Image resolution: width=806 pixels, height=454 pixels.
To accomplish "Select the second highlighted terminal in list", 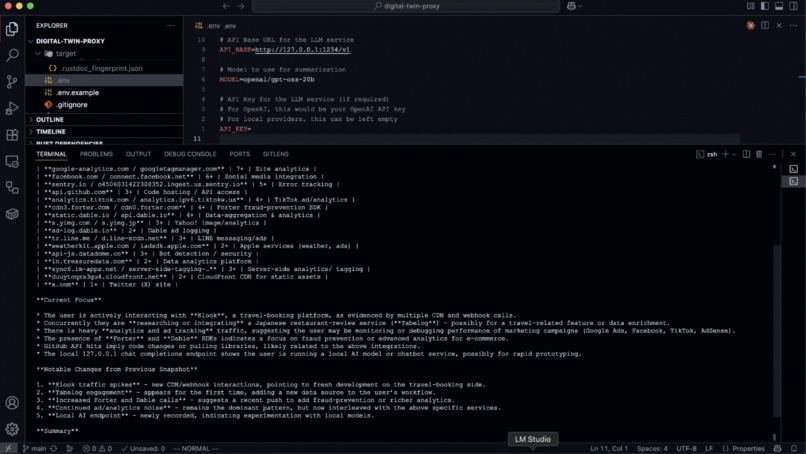I will coord(794,181).
